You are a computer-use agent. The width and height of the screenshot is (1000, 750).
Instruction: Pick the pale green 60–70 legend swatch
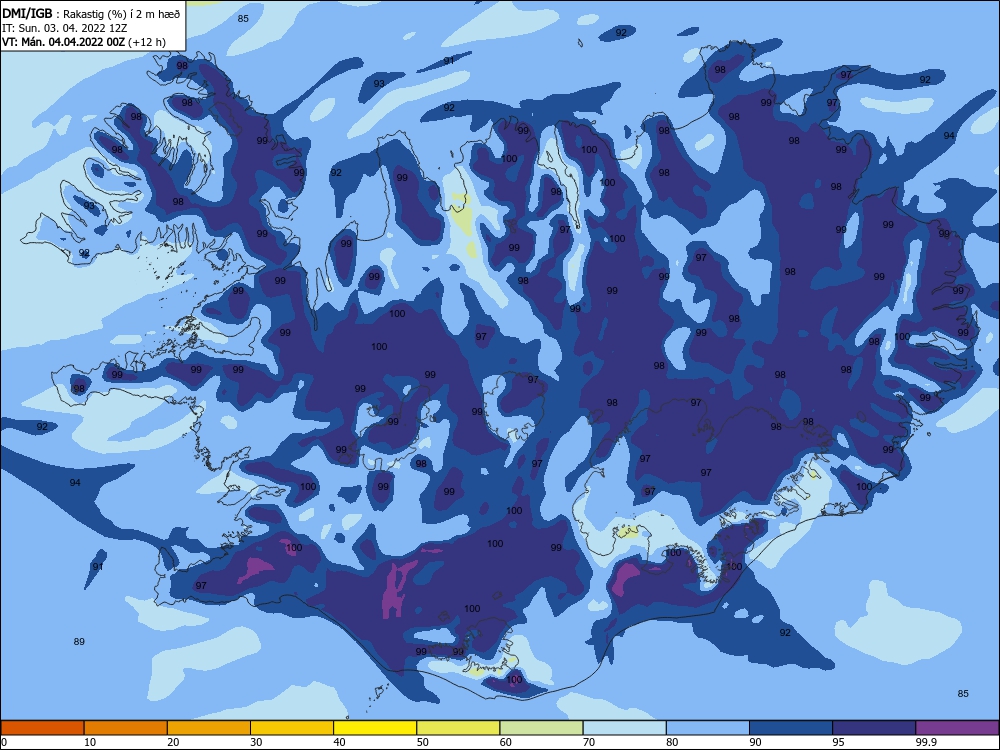541,728
